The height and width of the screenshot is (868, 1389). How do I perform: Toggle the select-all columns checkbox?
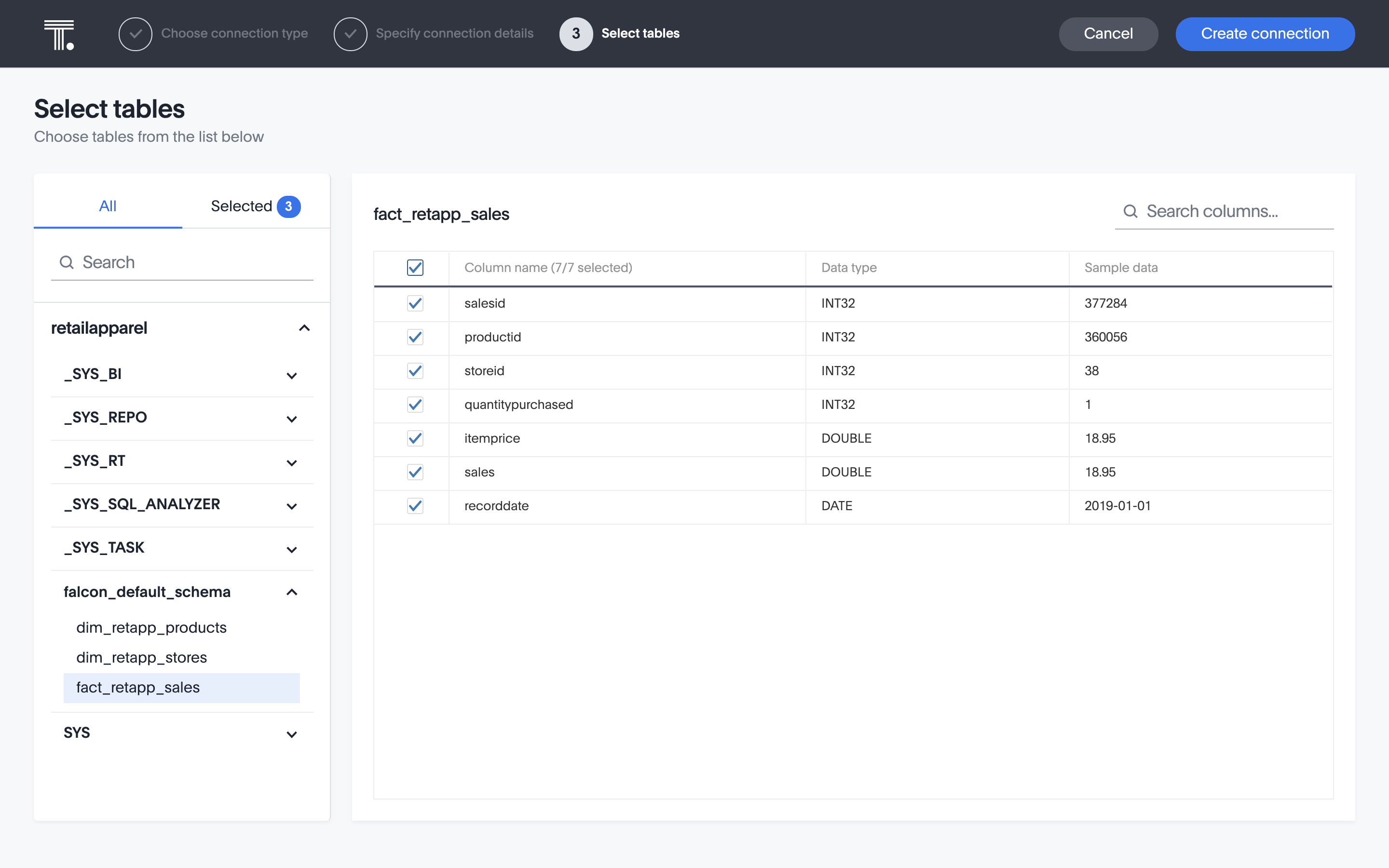point(415,268)
